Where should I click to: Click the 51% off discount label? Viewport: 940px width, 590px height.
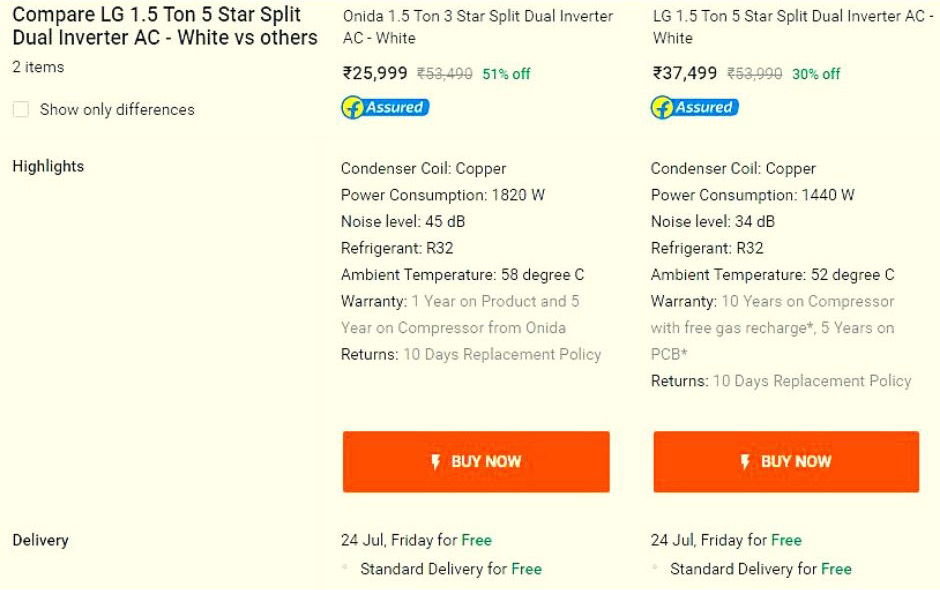point(507,74)
